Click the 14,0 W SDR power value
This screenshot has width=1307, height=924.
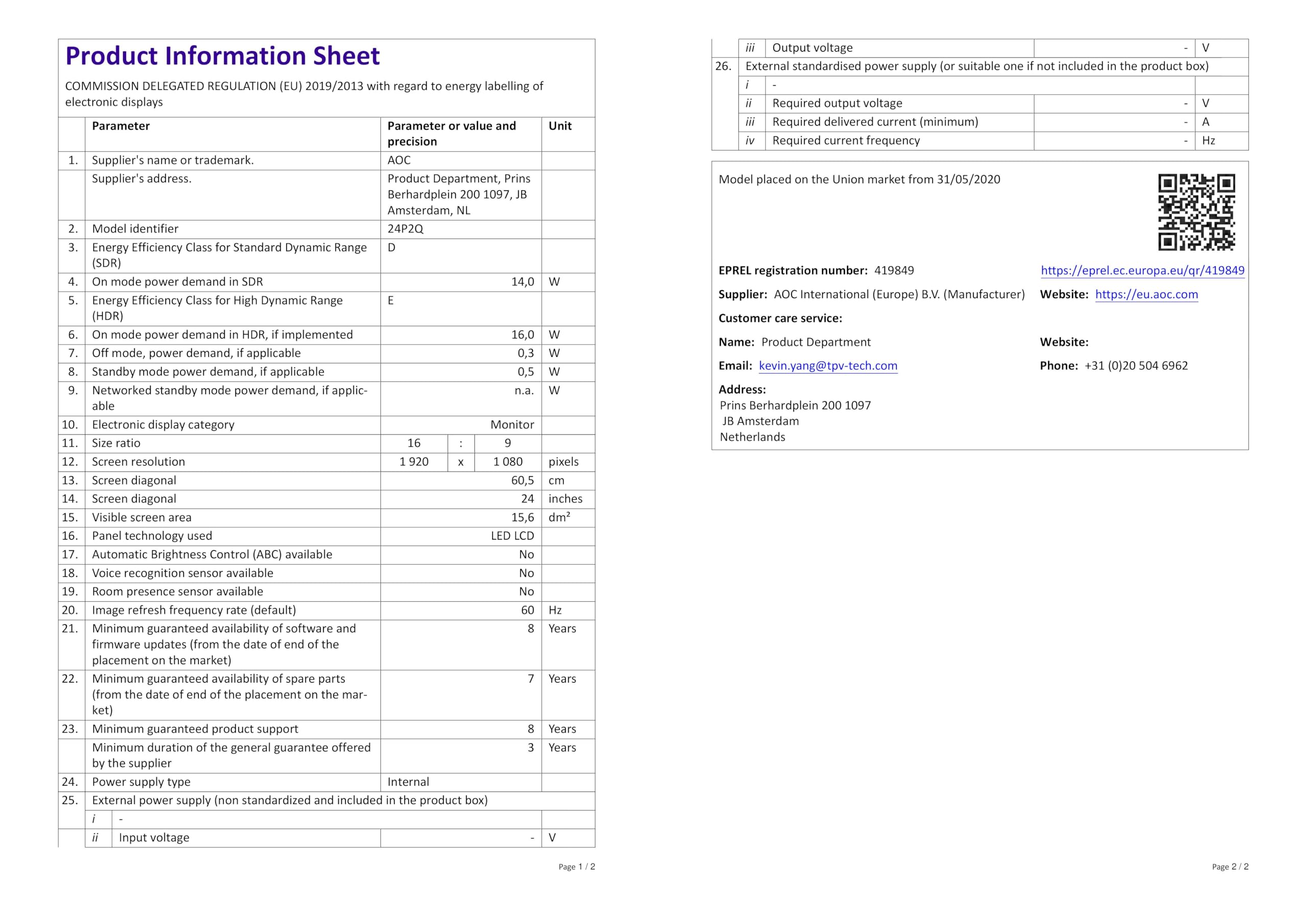click(522, 282)
